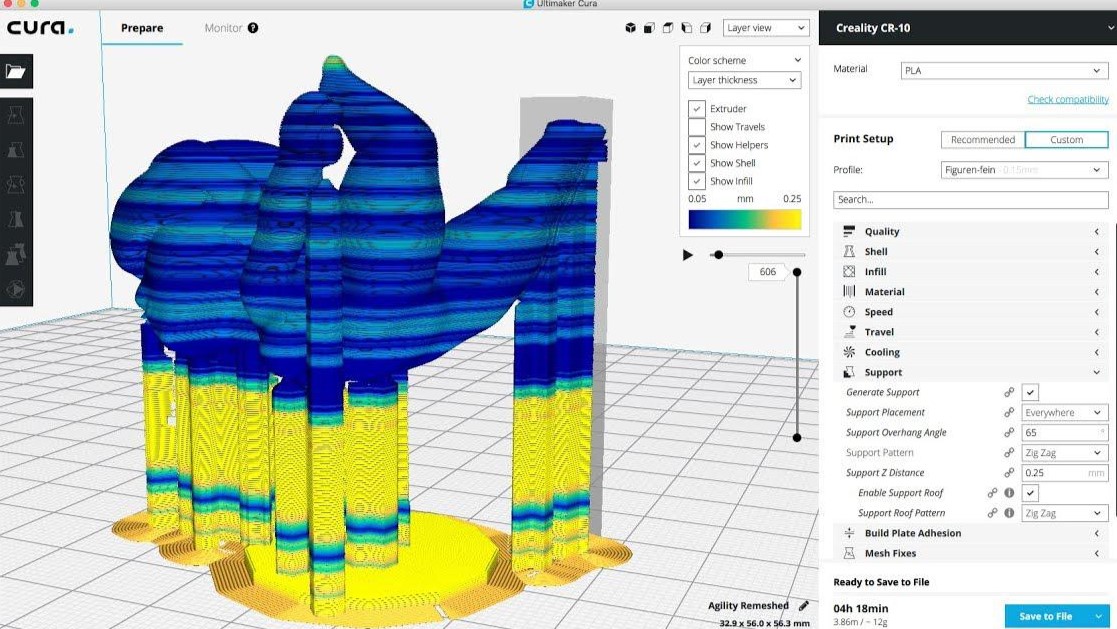1117x629 pixels.
Task: Click link icon beside Support Overhang Angle
Action: point(1009,433)
